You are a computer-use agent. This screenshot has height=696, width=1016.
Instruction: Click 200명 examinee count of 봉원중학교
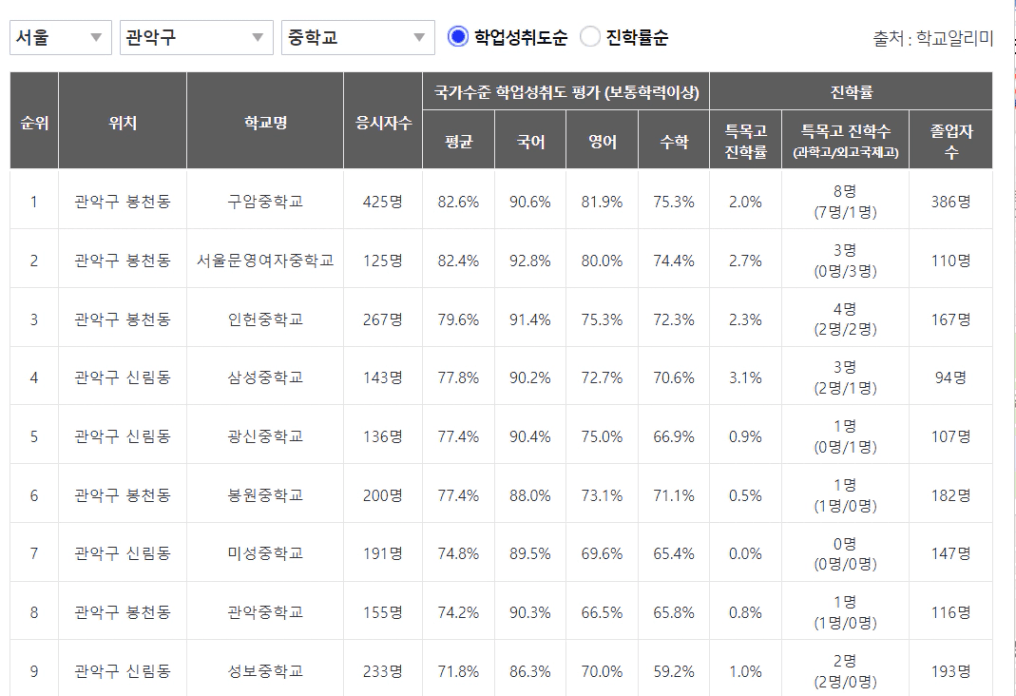tap(382, 495)
